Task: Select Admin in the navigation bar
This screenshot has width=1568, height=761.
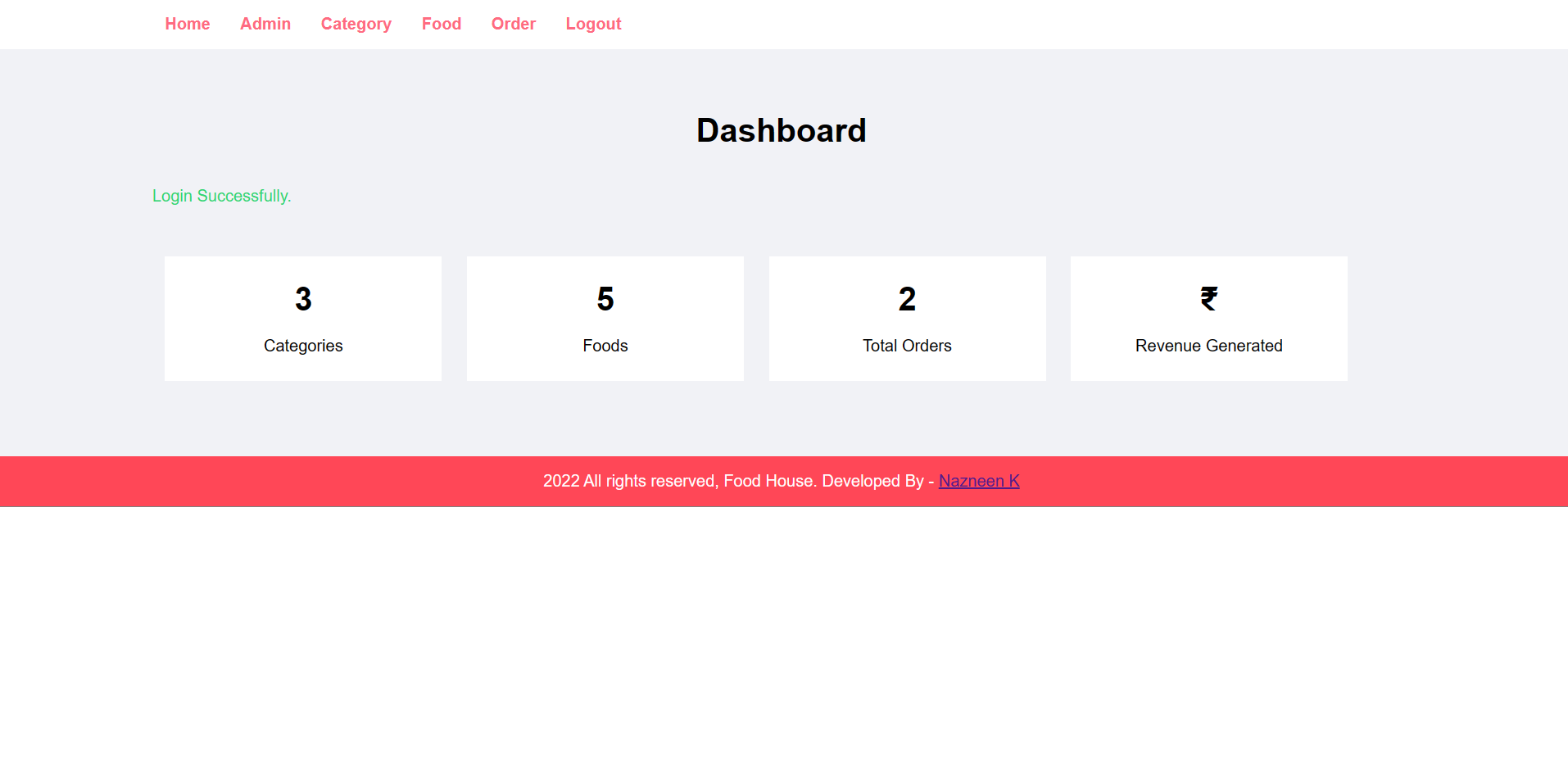Action: pyautogui.click(x=265, y=24)
